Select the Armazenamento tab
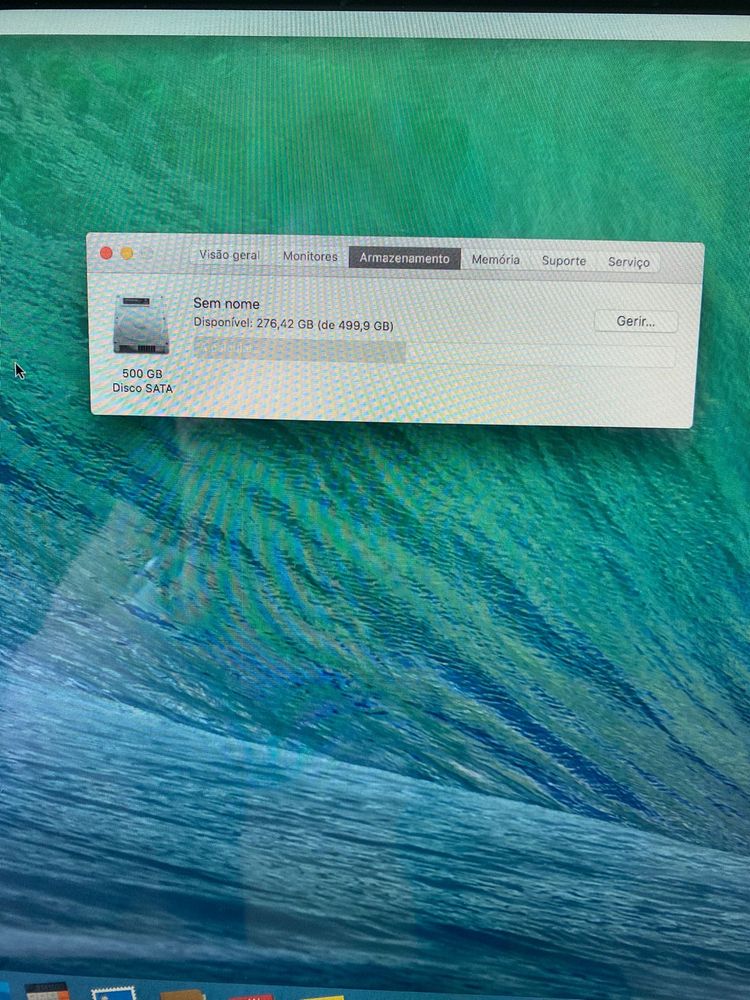This screenshot has width=750, height=1000. pos(404,258)
